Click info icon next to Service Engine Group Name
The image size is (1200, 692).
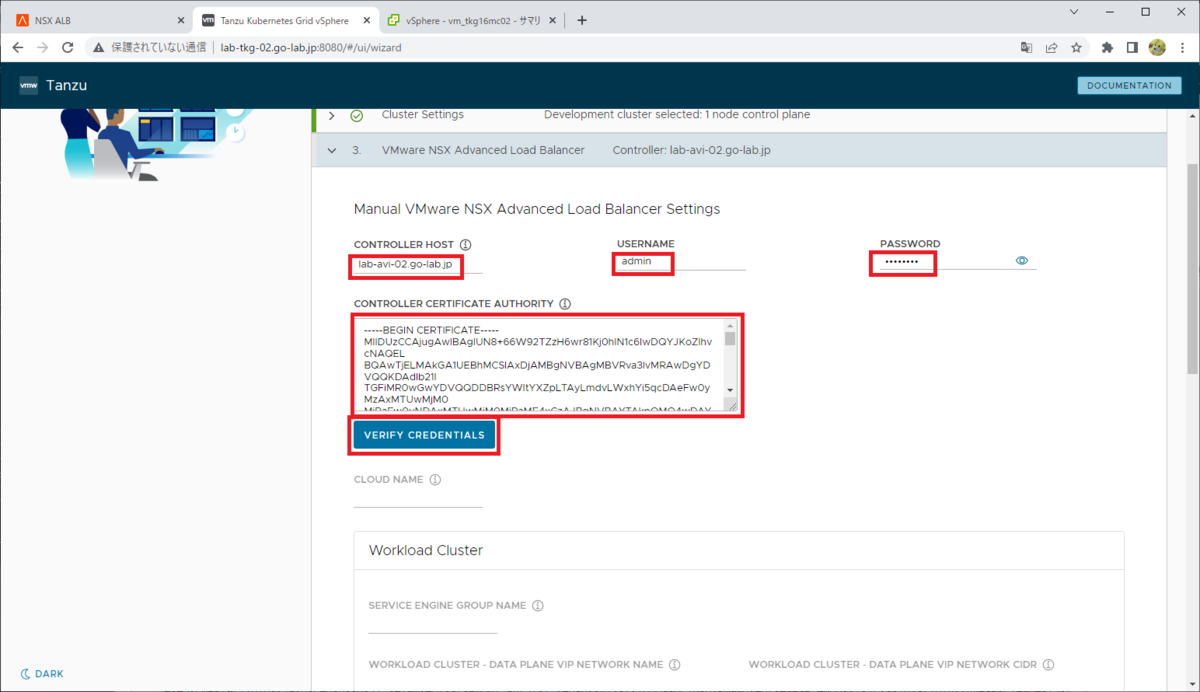538,605
